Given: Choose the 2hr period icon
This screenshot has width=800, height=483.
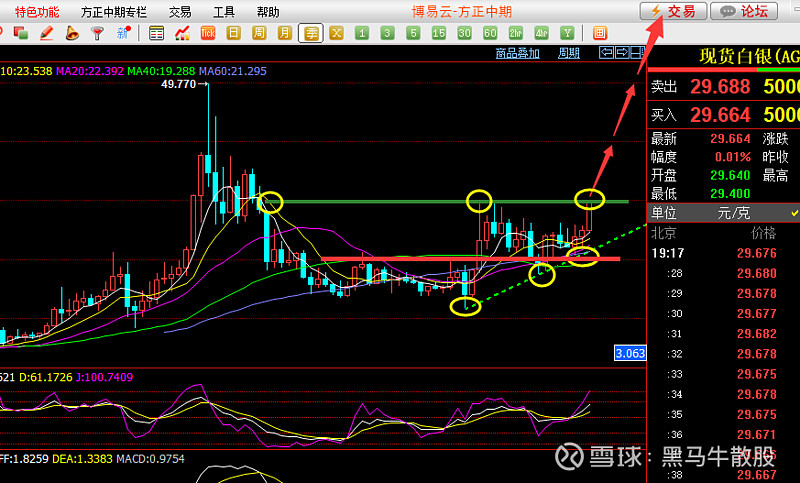Looking at the screenshot, I should (516, 33).
